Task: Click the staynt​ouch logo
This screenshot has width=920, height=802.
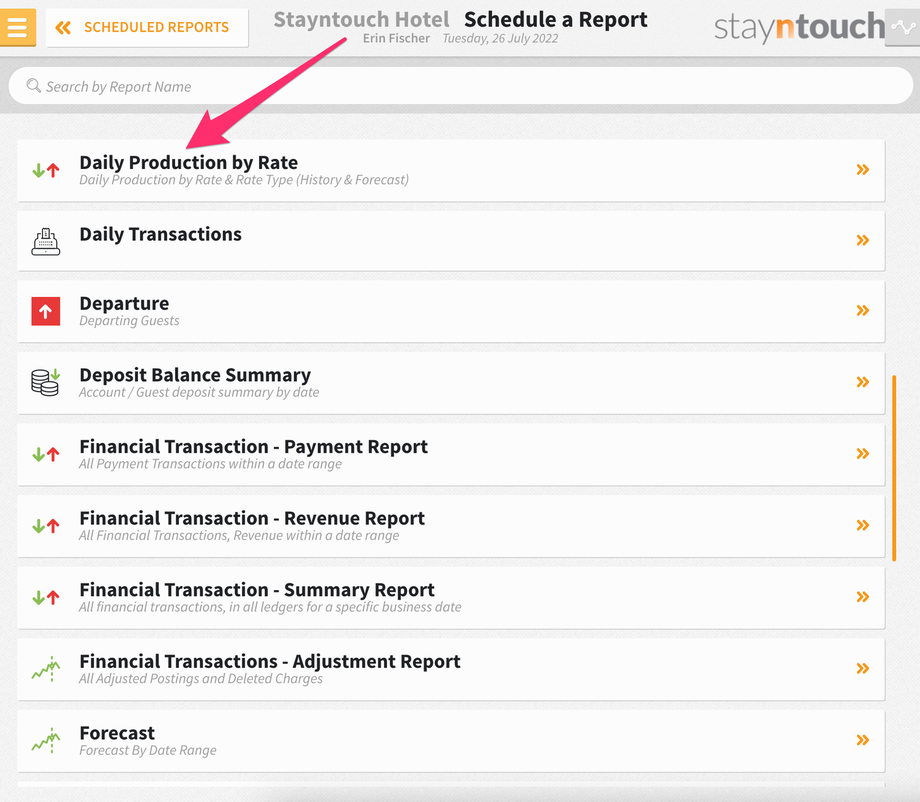Action: coord(799,27)
